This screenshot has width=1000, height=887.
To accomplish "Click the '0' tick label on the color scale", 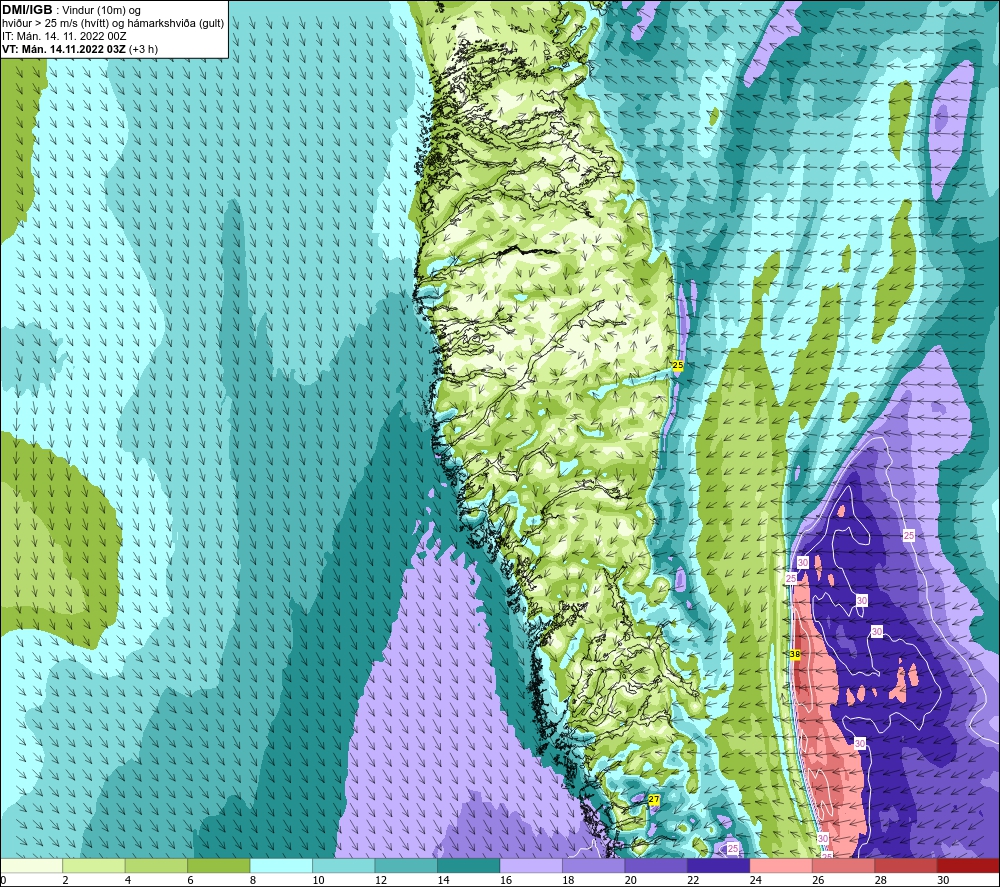I will 3,880.
